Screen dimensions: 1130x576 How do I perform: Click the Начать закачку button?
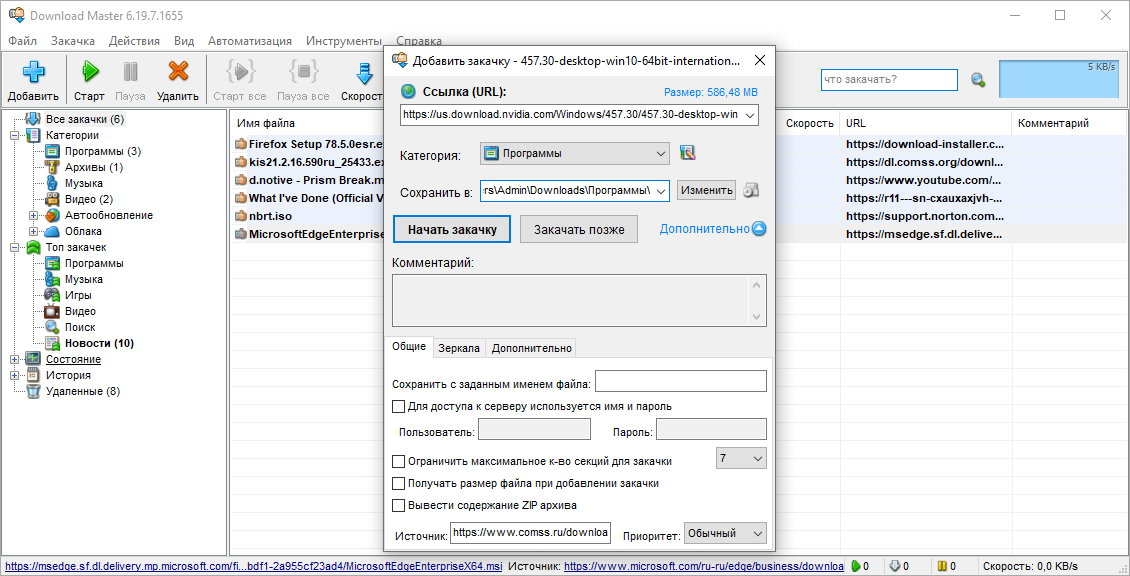click(452, 229)
